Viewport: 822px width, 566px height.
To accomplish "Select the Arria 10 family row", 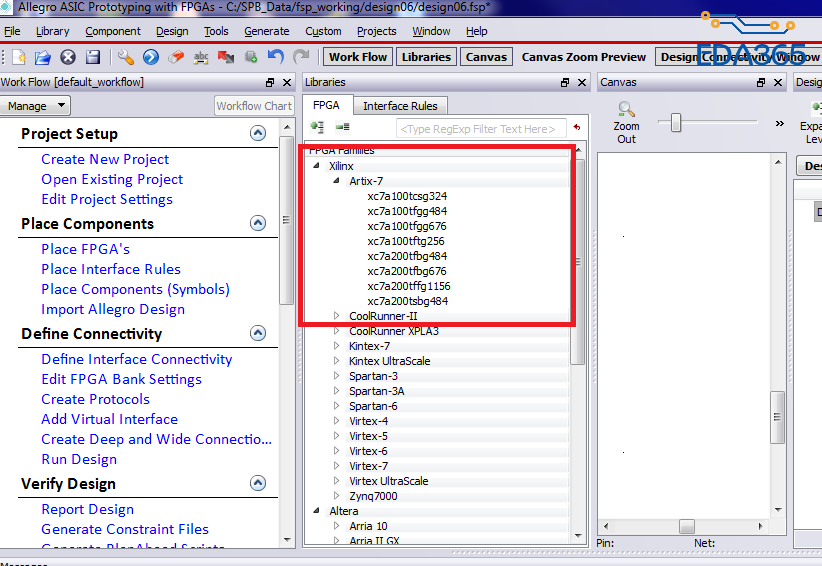I will pos(368,526).
